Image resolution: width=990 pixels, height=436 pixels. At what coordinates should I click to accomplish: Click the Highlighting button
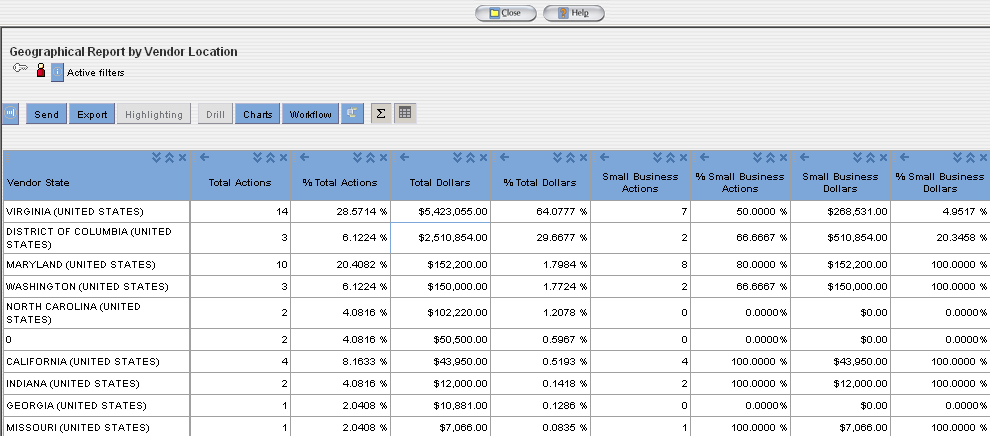(x=153, y=114)
